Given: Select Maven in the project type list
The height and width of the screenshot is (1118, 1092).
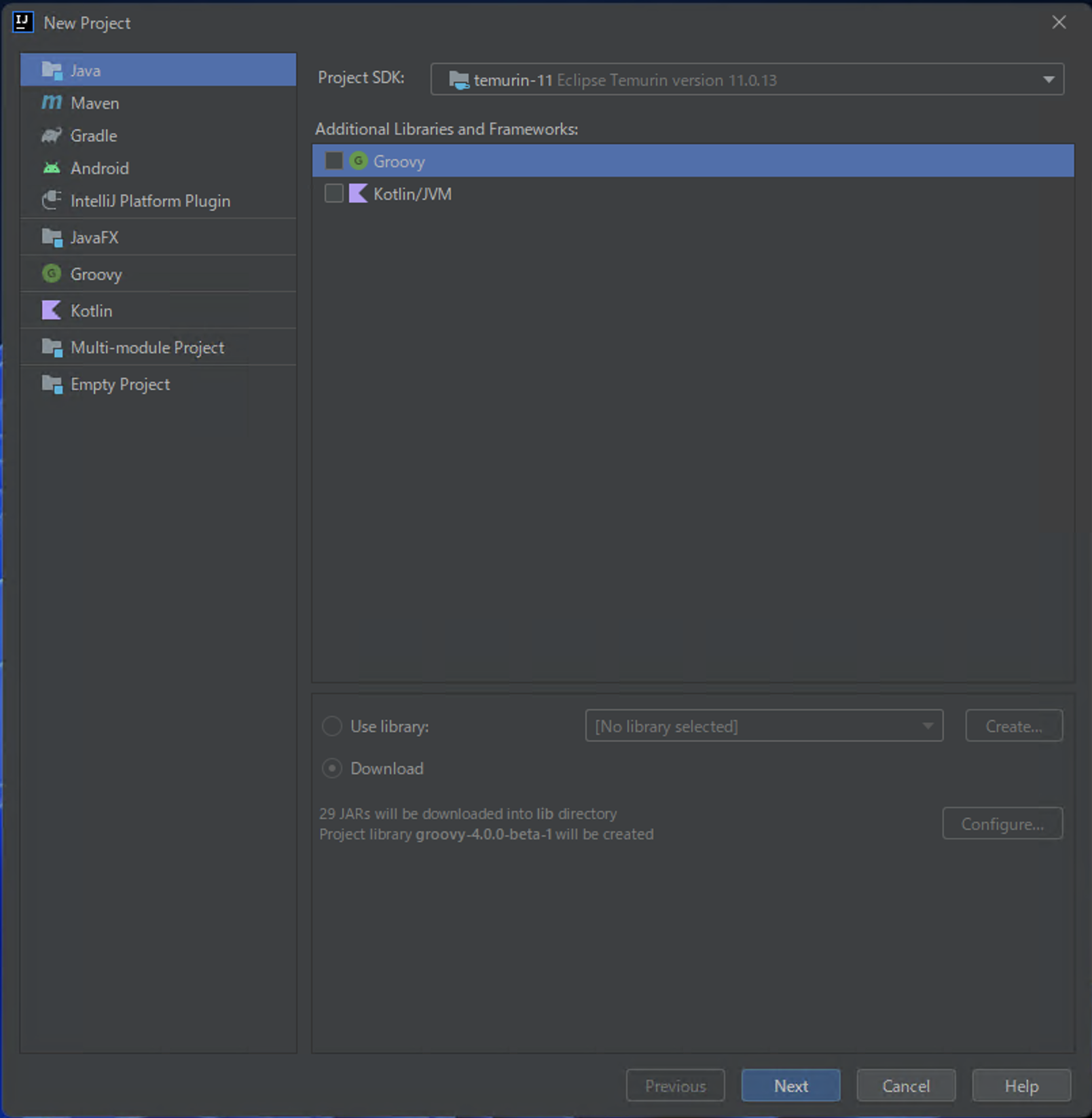Looking at the screenshot, I should pyautogui.click(x=158, y=103).
